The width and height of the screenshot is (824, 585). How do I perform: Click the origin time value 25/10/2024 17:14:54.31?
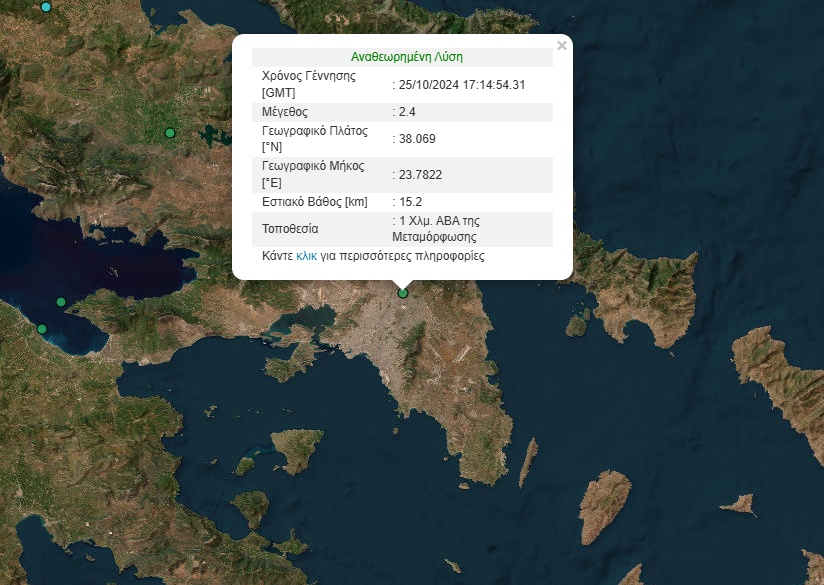(461, 85)
